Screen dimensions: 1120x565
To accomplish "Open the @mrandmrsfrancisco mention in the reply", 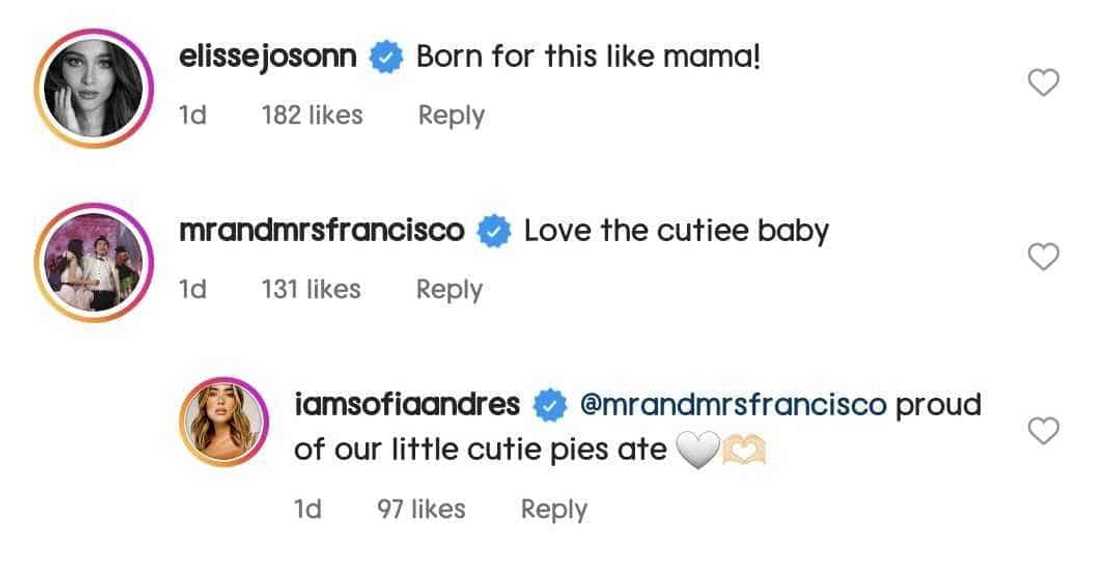I will coord(733,405).
